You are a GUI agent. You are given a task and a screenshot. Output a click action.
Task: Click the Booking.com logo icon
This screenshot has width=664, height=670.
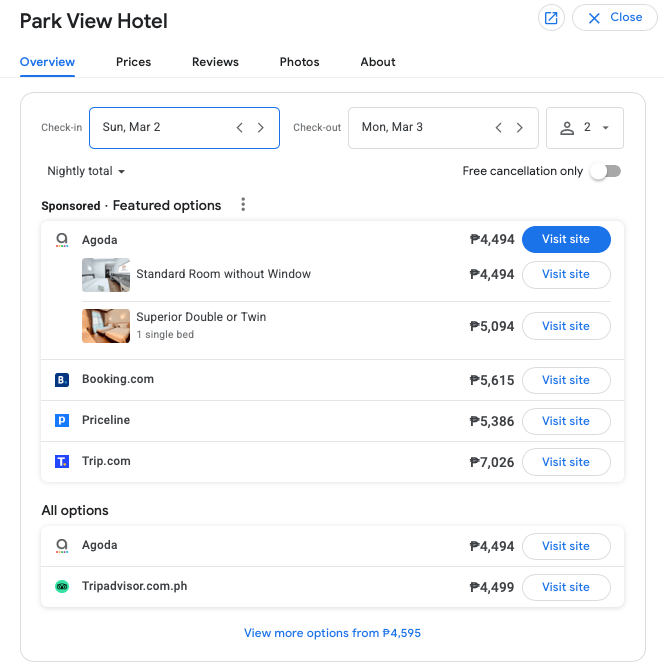click(62, 379)
